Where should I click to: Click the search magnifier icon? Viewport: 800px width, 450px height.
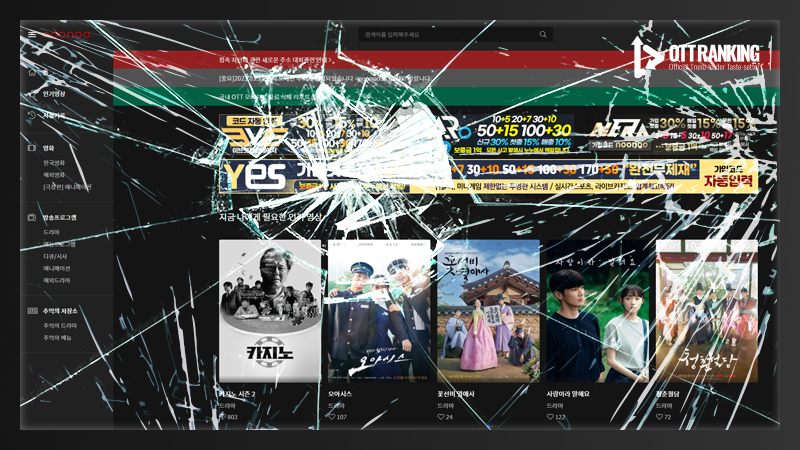pyautogui.click(x=543, y=35)
